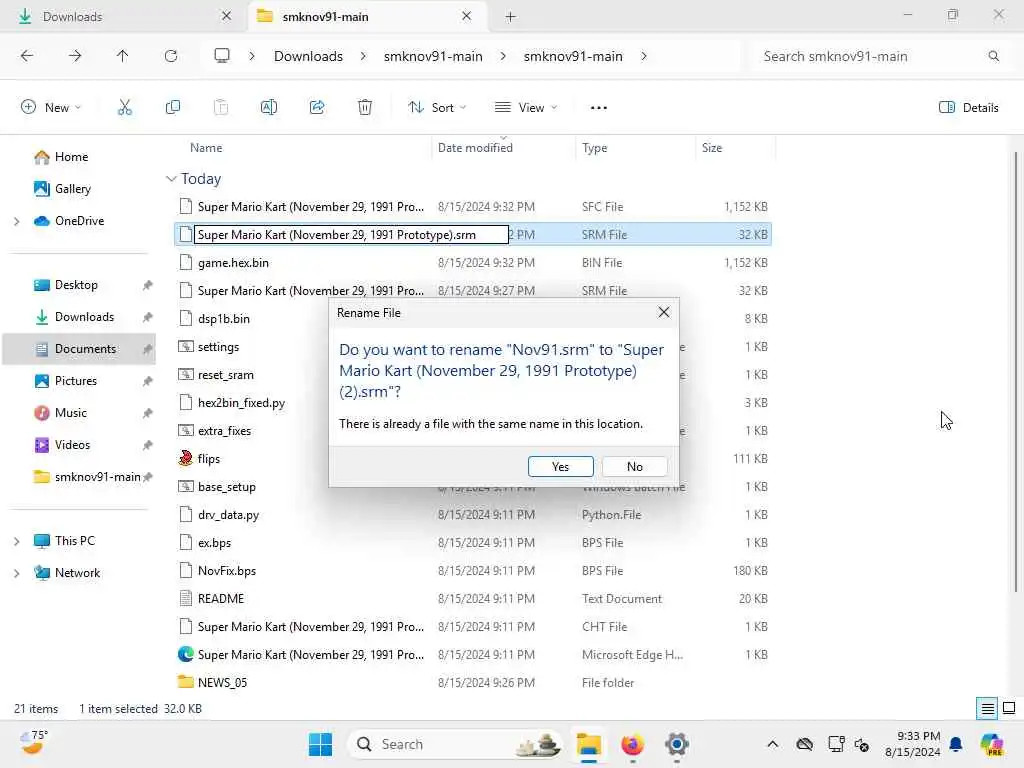
Task: Open Videos in quick access
Action: (x=72, y=445)
